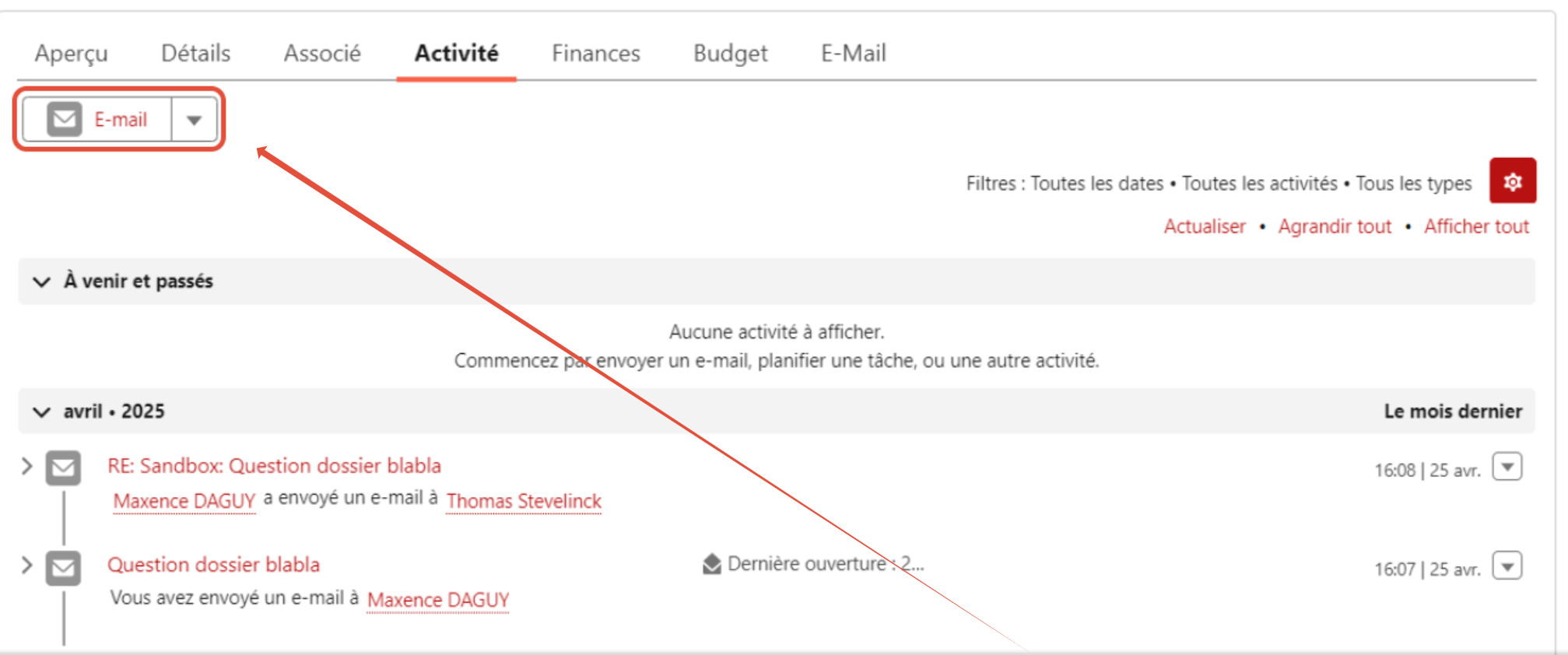Open the red gear filter settings

(x=1512, y=181)
